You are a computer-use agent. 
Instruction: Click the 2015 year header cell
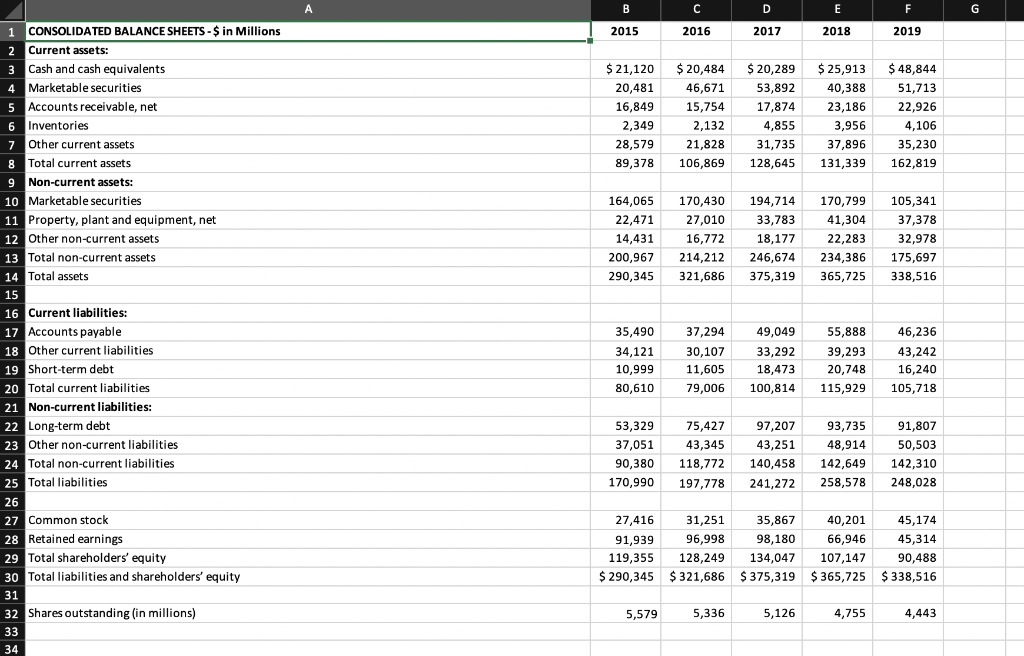626,31
